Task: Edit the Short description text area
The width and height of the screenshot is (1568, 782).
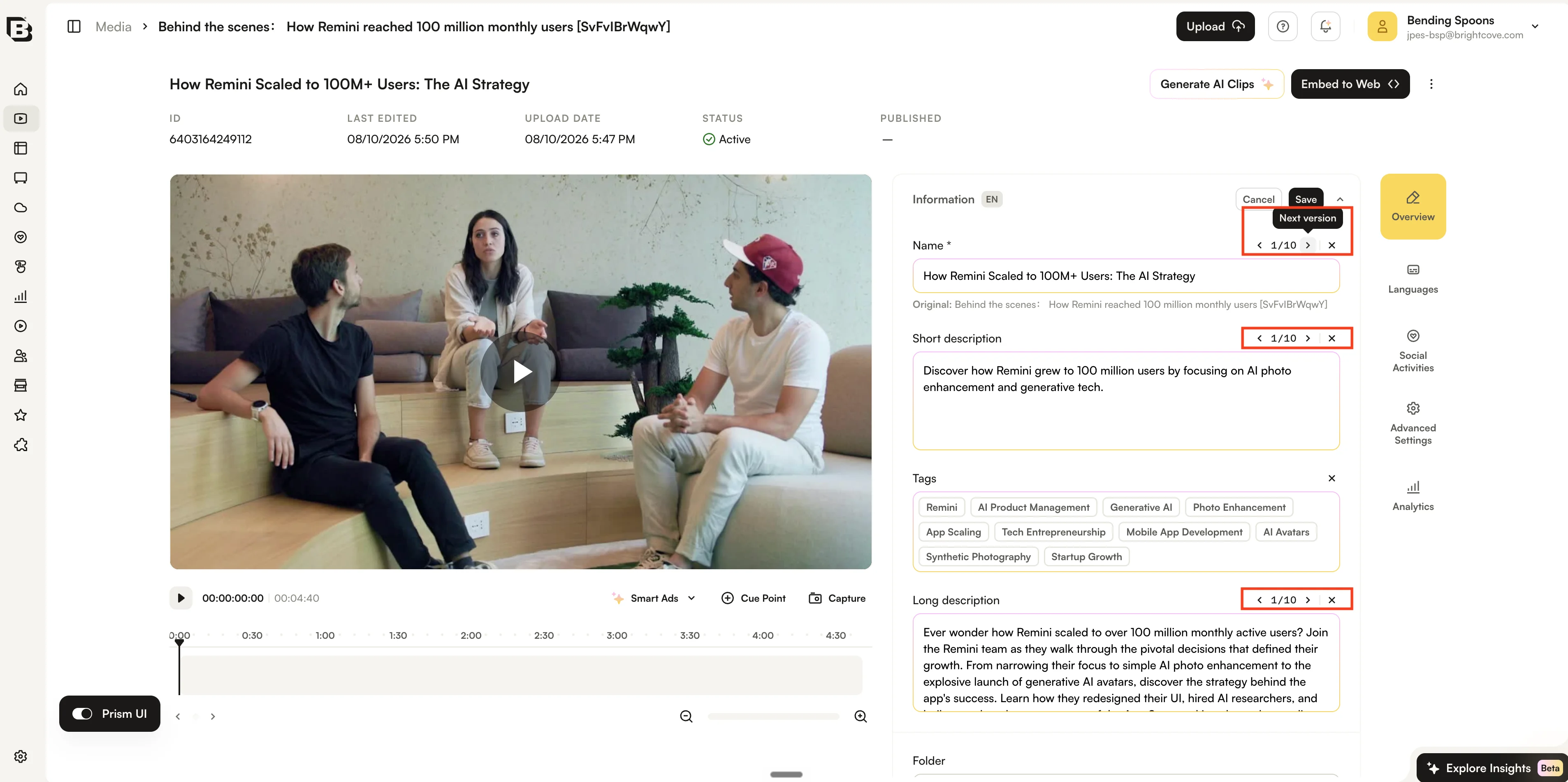Action: point(1125,401)
